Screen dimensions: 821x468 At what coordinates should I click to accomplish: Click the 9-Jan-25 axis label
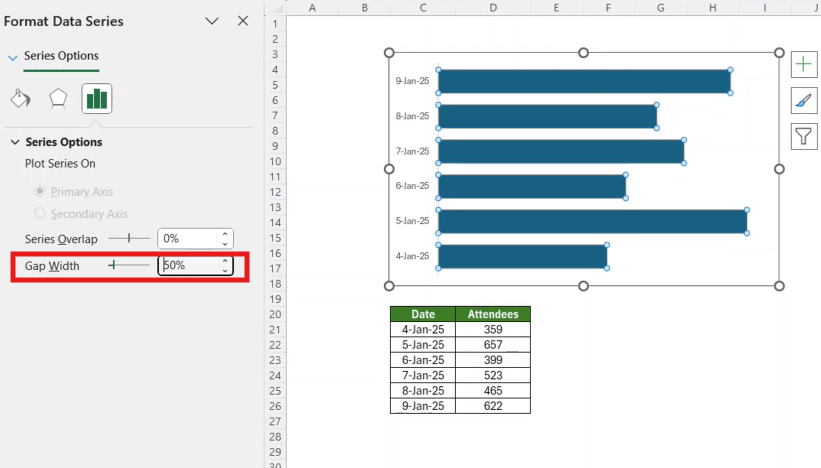[412, 81]
